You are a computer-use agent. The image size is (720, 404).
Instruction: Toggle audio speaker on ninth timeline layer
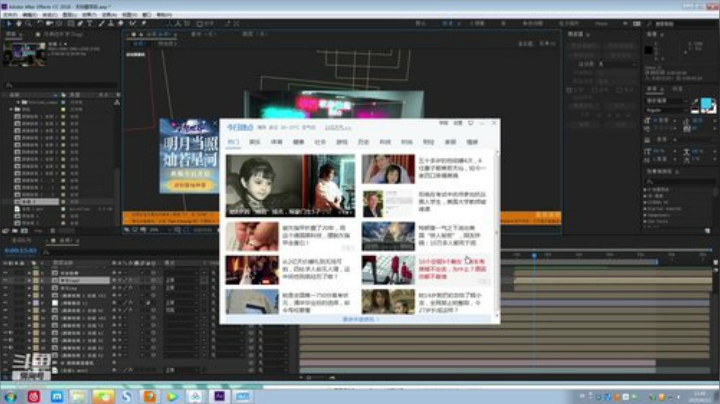pyautogui.click(x=11, y=333)
